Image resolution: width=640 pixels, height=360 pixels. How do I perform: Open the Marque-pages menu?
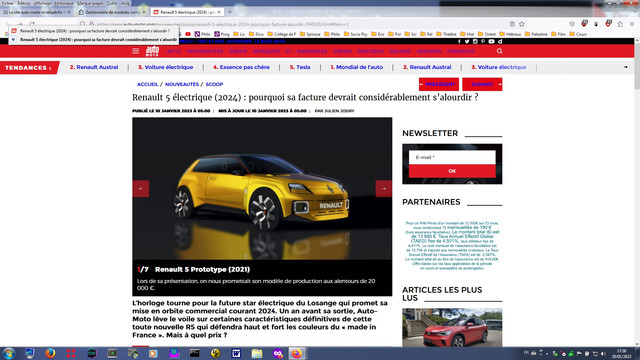pyautogui.click(x=90, y=3)
